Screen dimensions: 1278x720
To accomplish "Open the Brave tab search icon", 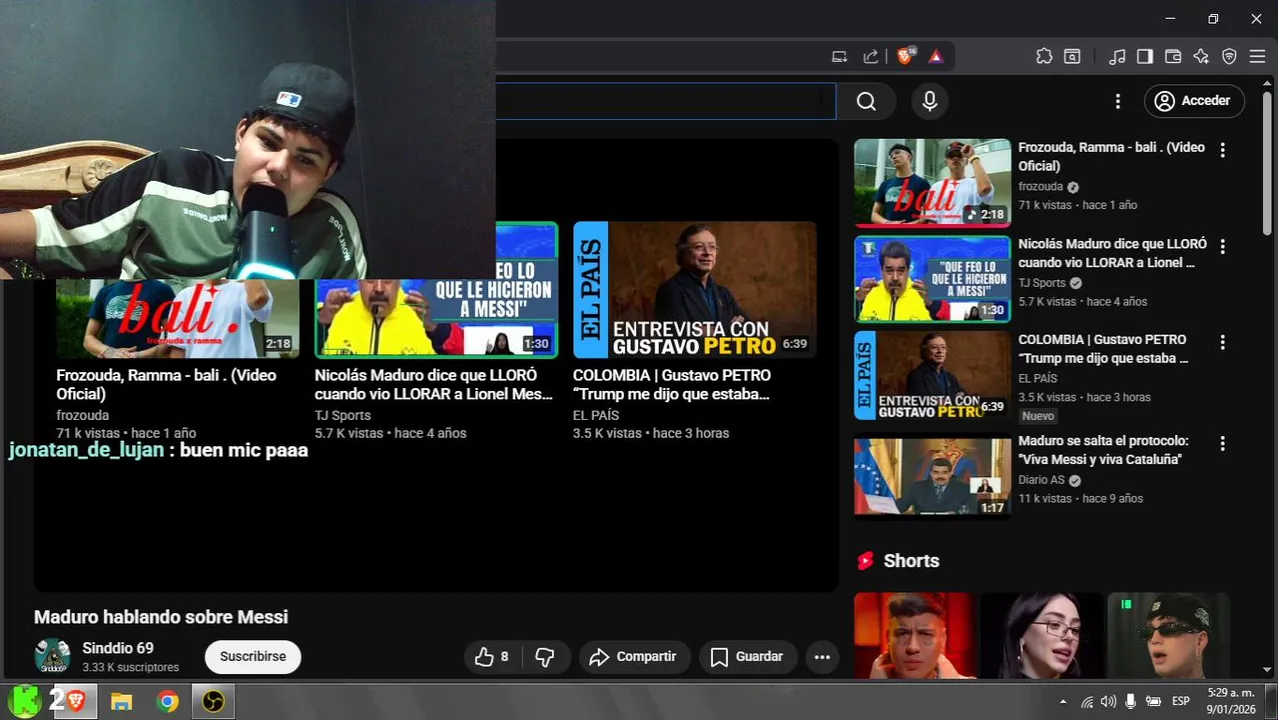I will coord(1072,57).
